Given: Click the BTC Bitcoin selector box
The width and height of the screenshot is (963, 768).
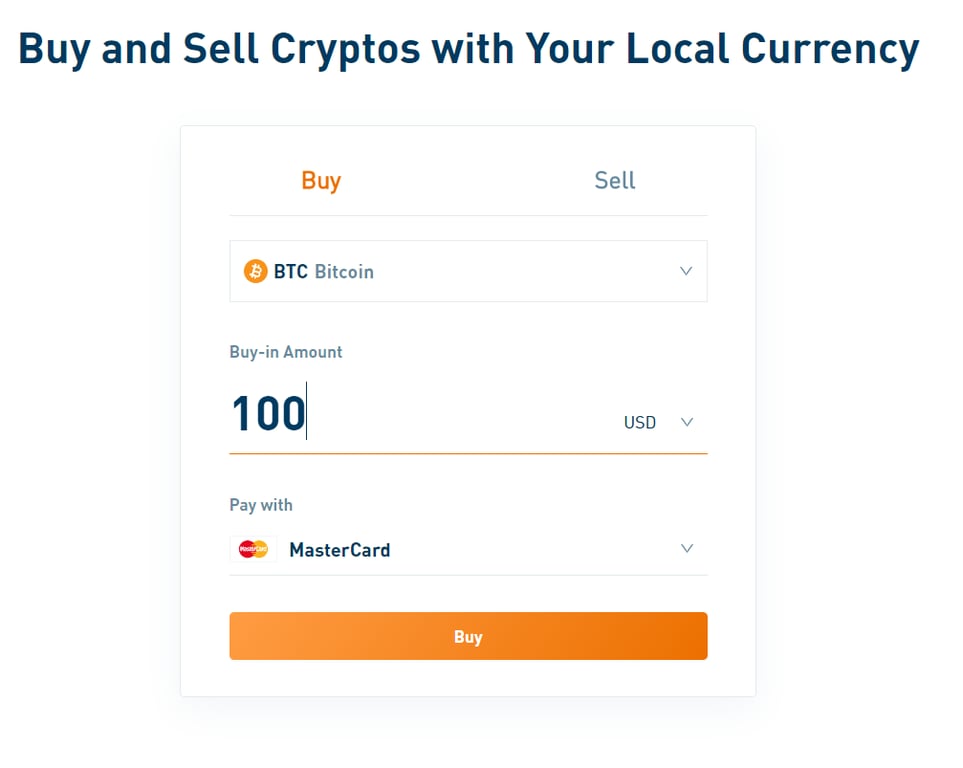Looking at the screenshot, I should (468, 271).
